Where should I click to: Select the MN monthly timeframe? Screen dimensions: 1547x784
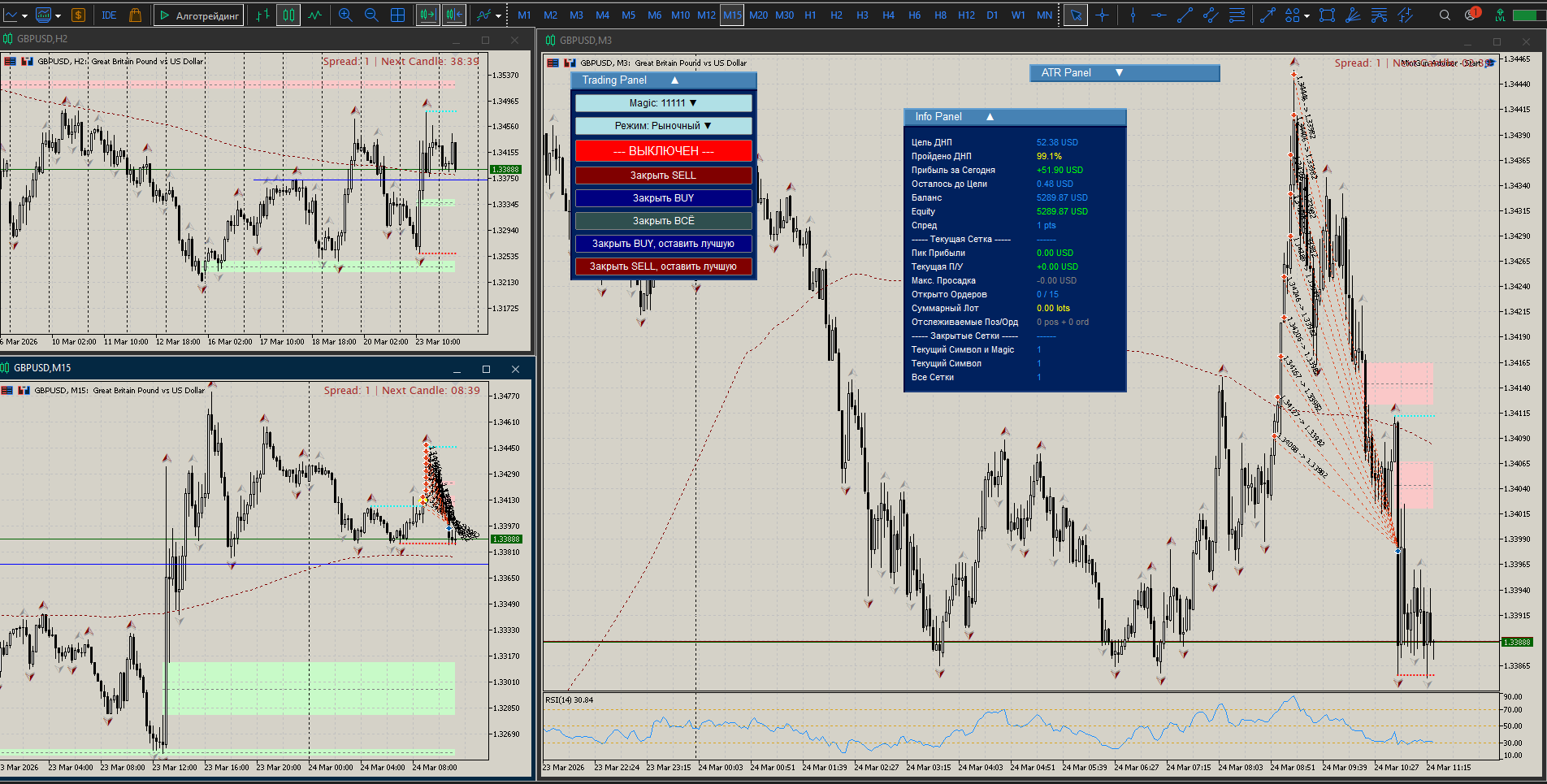pyautogui.click(x=1044, y=15)
